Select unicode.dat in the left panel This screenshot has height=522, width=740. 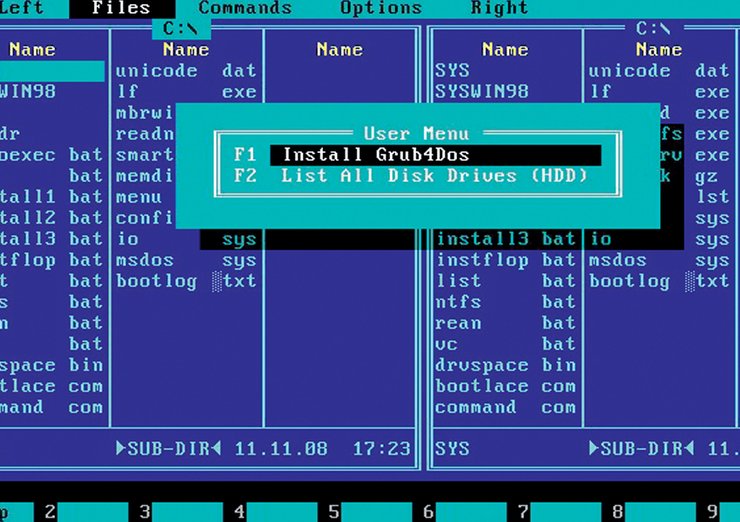tap(185, 71)
